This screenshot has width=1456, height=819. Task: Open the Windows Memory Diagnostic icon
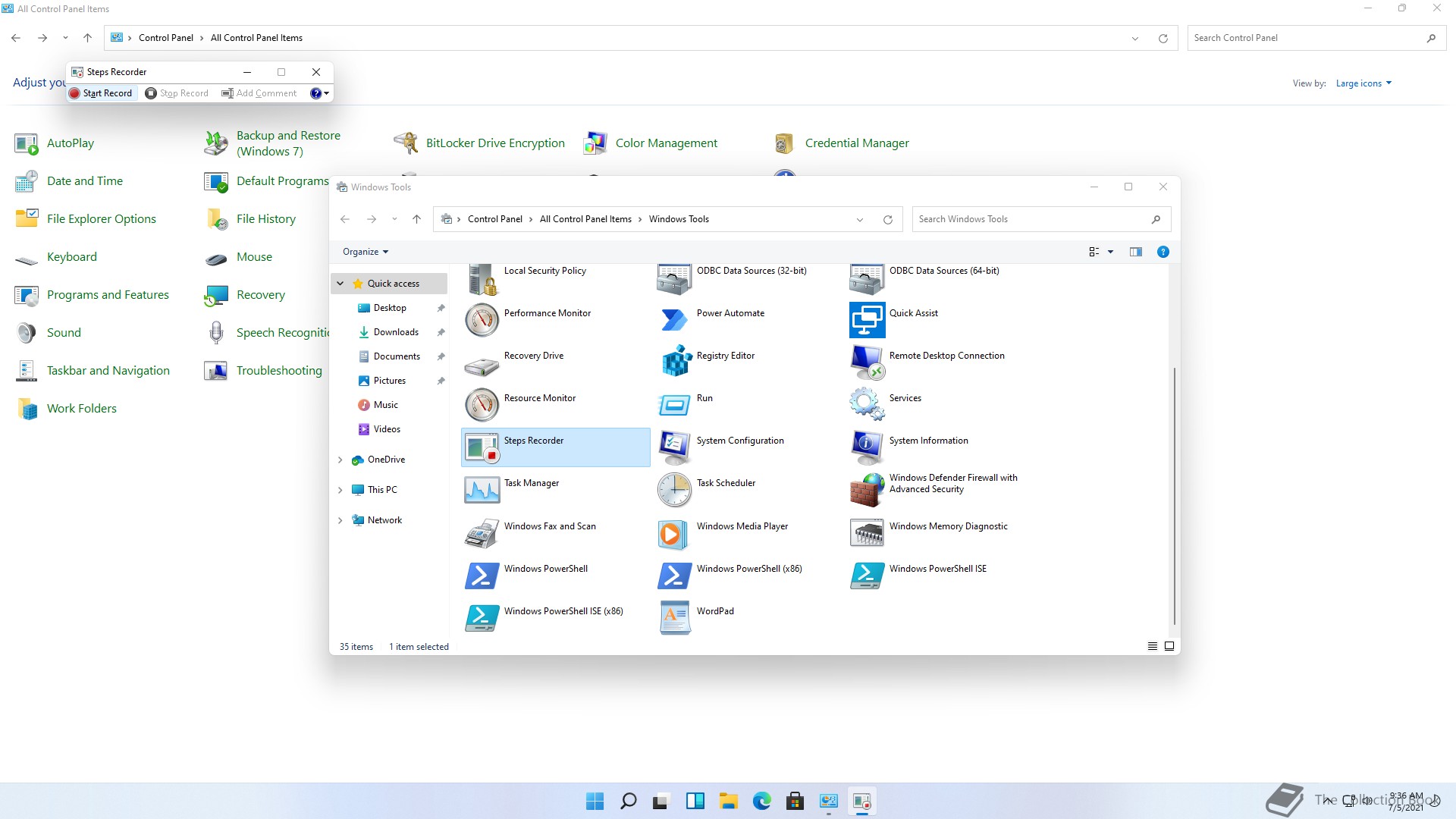[867, 533]
